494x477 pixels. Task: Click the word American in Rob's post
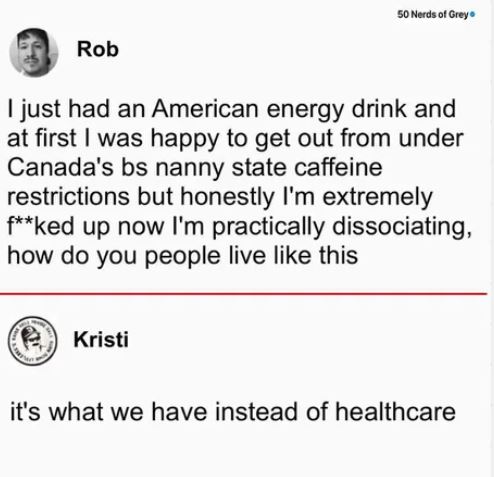pos(205,109)
